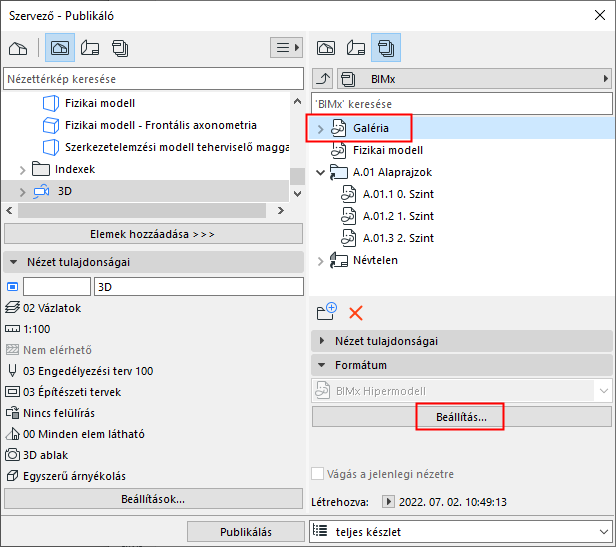Close the Szervező - Publikáló window
This screenshot has height=547, width=616.
(600, 15)
